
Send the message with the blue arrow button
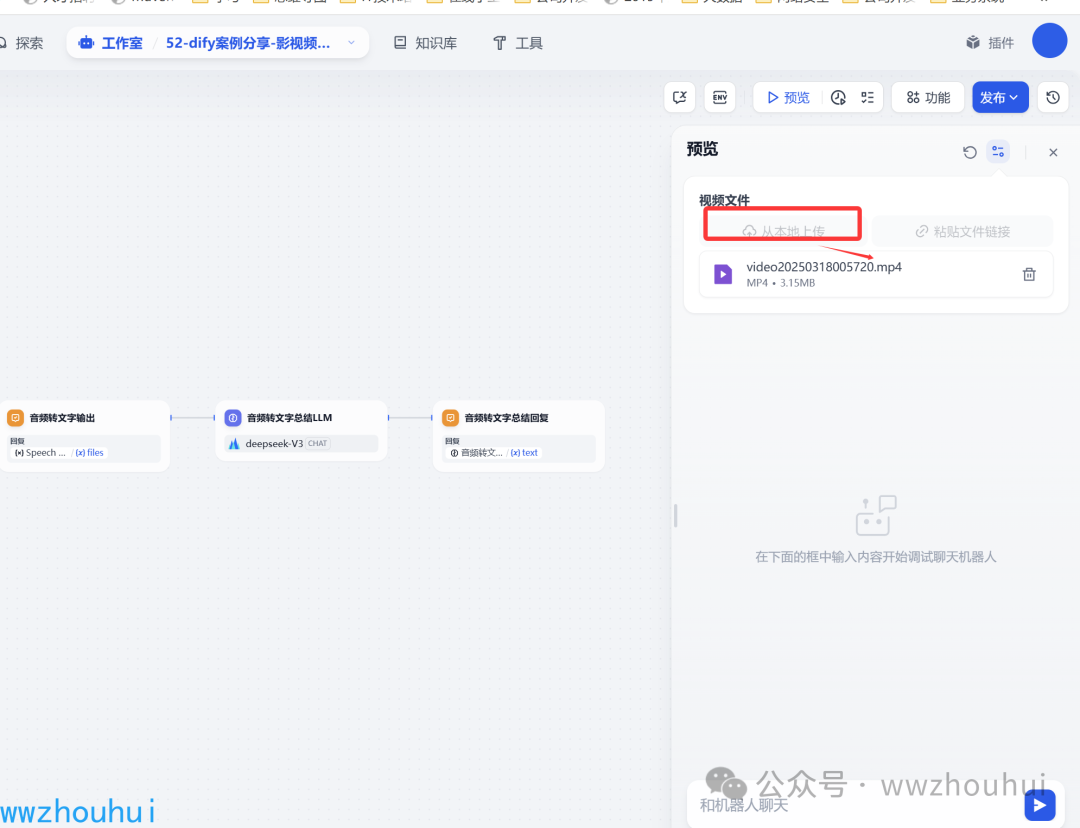1039,805
